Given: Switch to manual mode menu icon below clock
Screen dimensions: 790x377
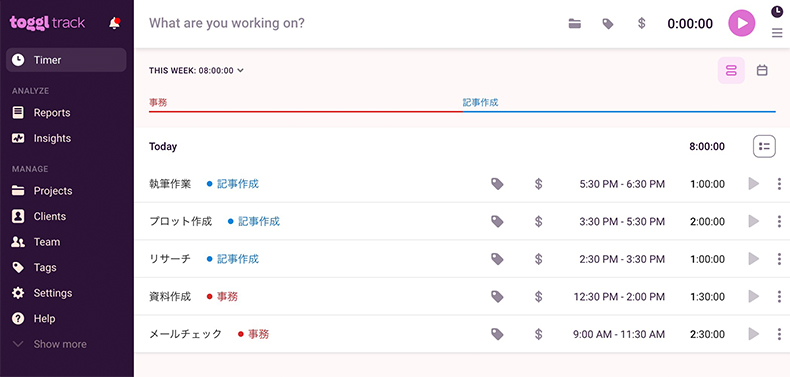Looking at the screenshot, I should tap(777, 33).
